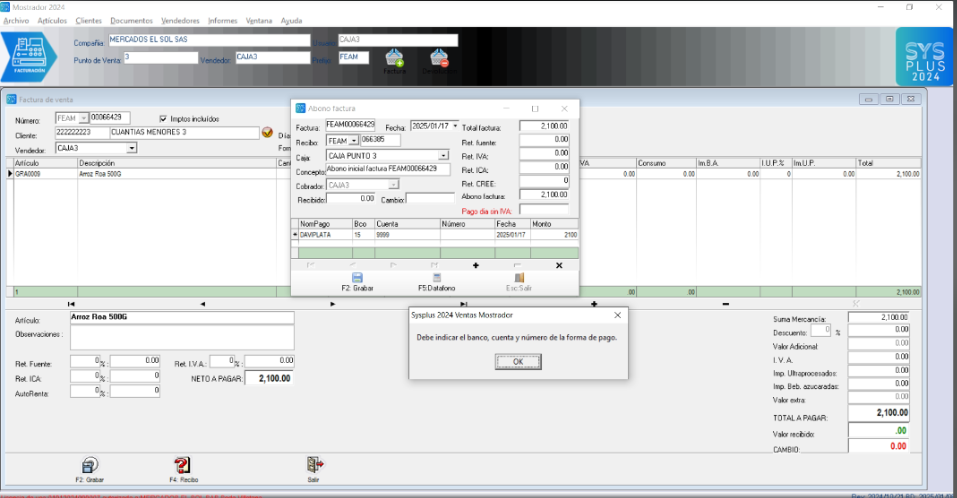Click the Cambio field in Abono factura

click(430, 199)
